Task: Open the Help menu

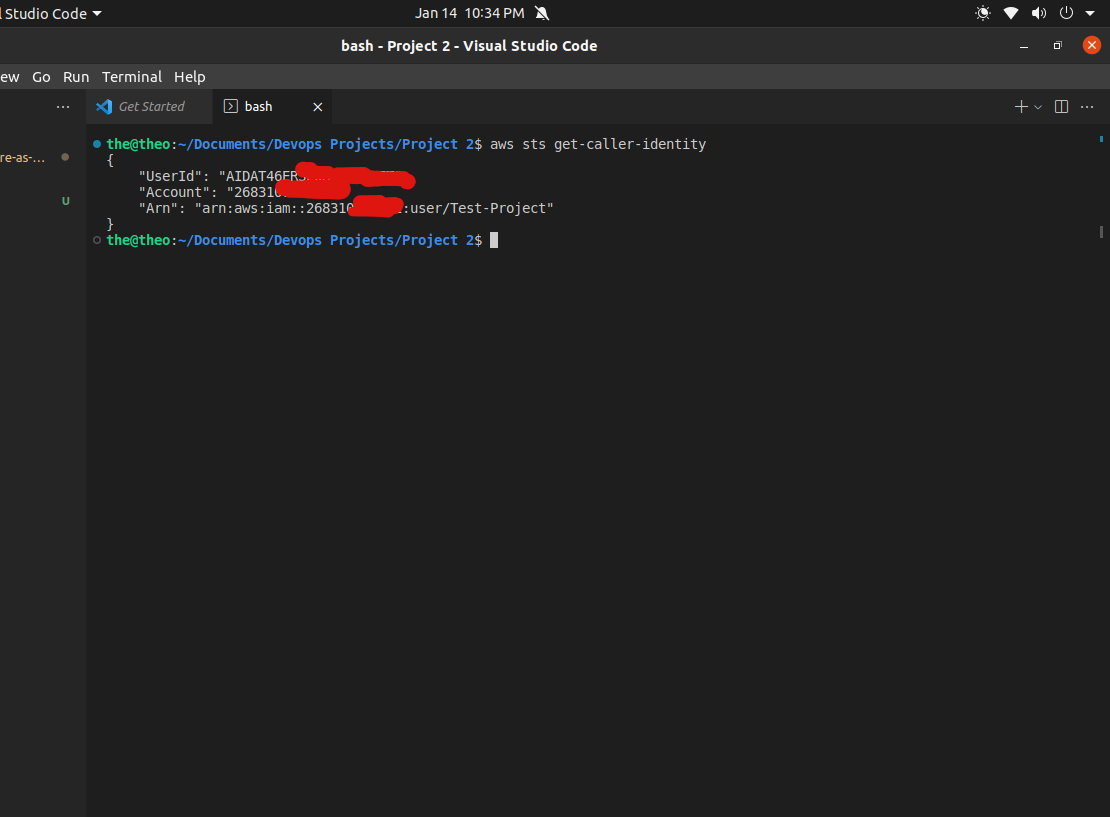Action: point(190,76)
